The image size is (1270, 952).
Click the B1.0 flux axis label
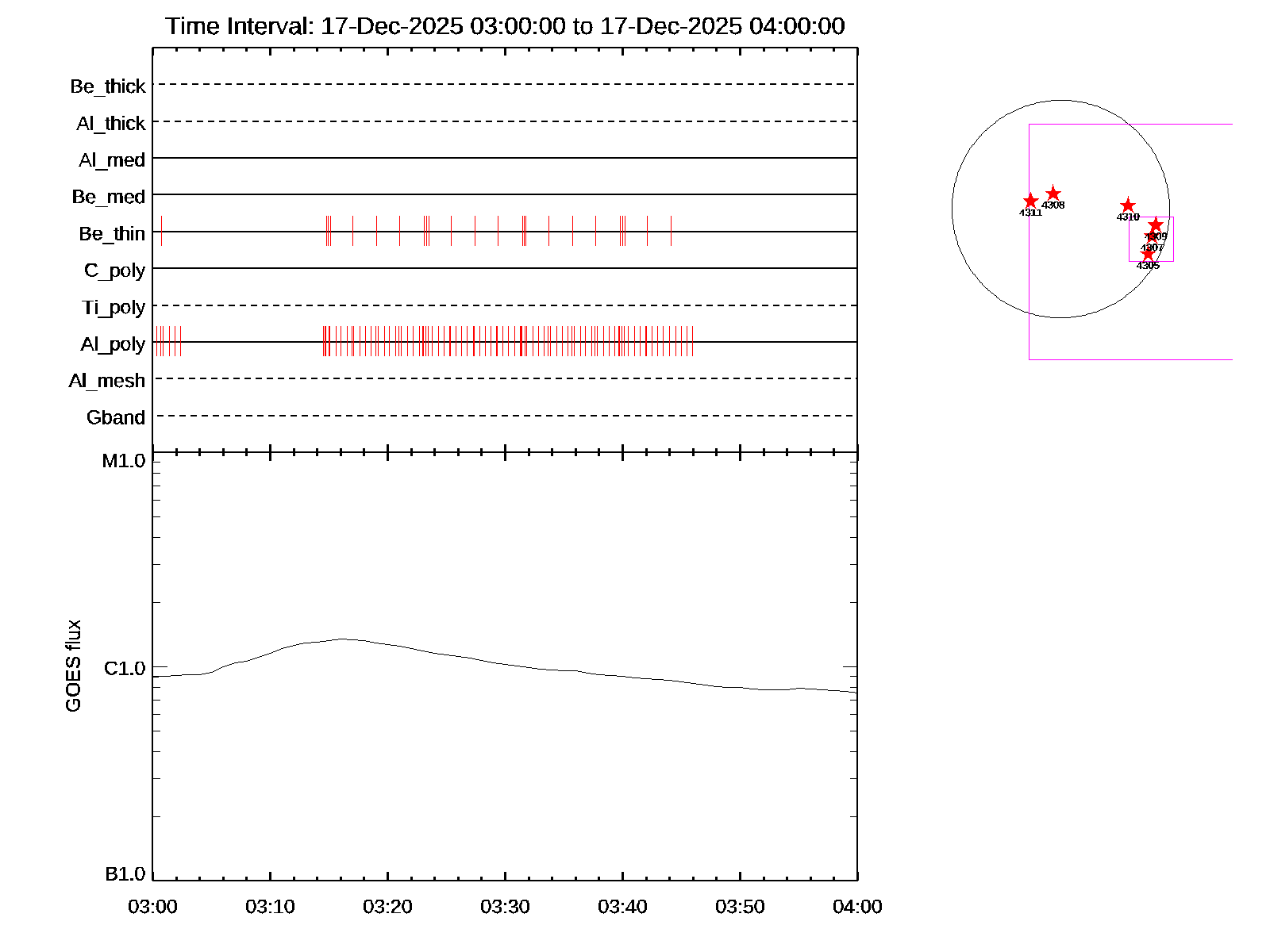pos(125,874)
